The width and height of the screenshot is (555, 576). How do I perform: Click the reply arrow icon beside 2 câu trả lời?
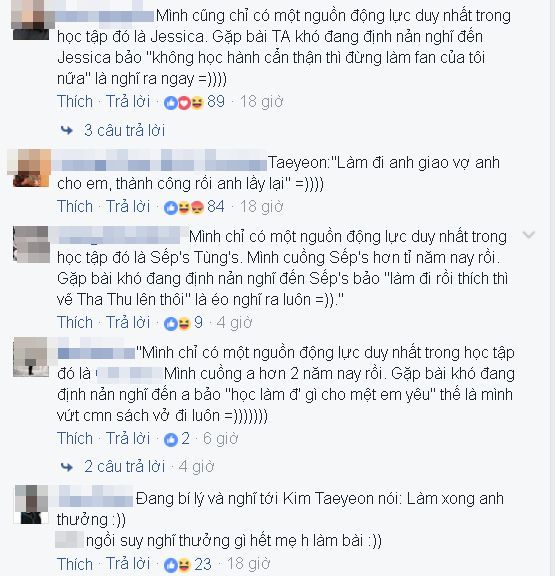click(67, 467)
